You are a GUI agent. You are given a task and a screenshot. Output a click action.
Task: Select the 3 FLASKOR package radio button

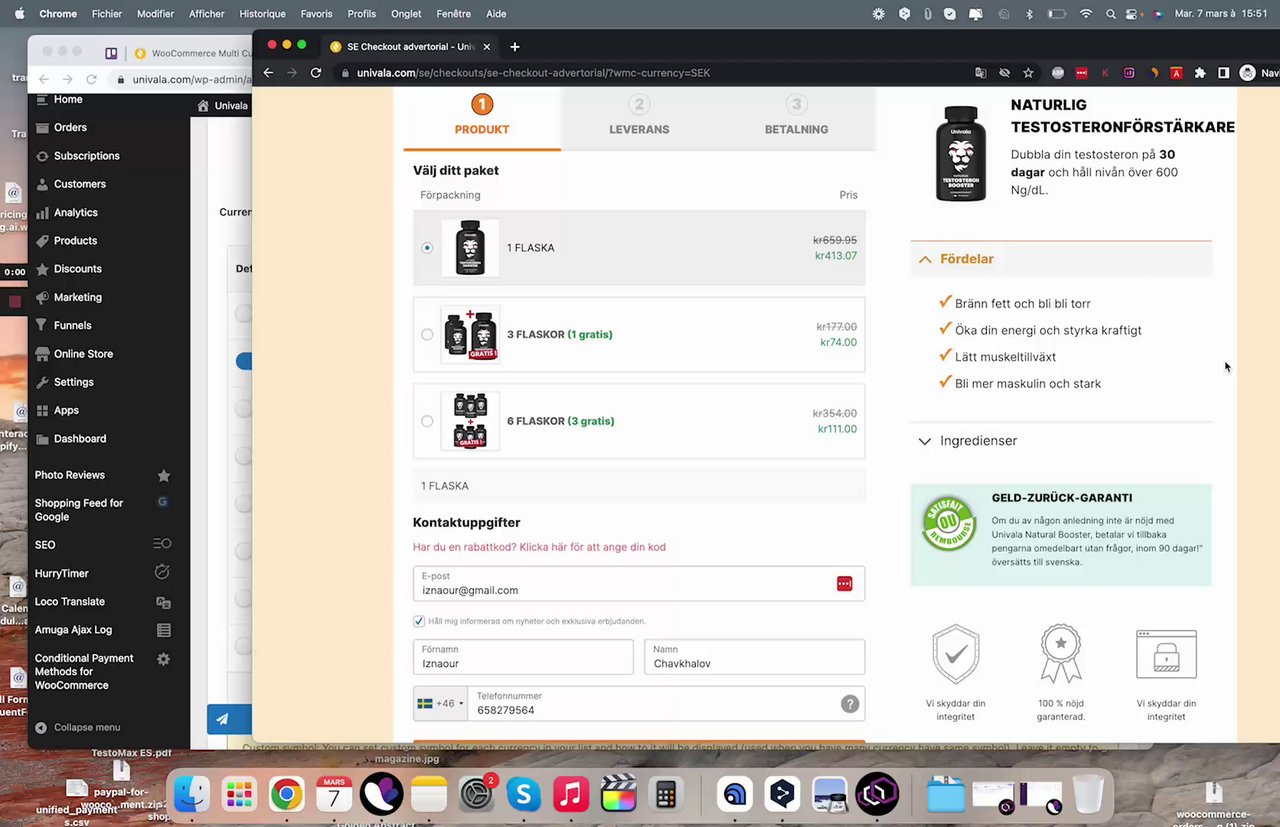[x=427, y=335]
